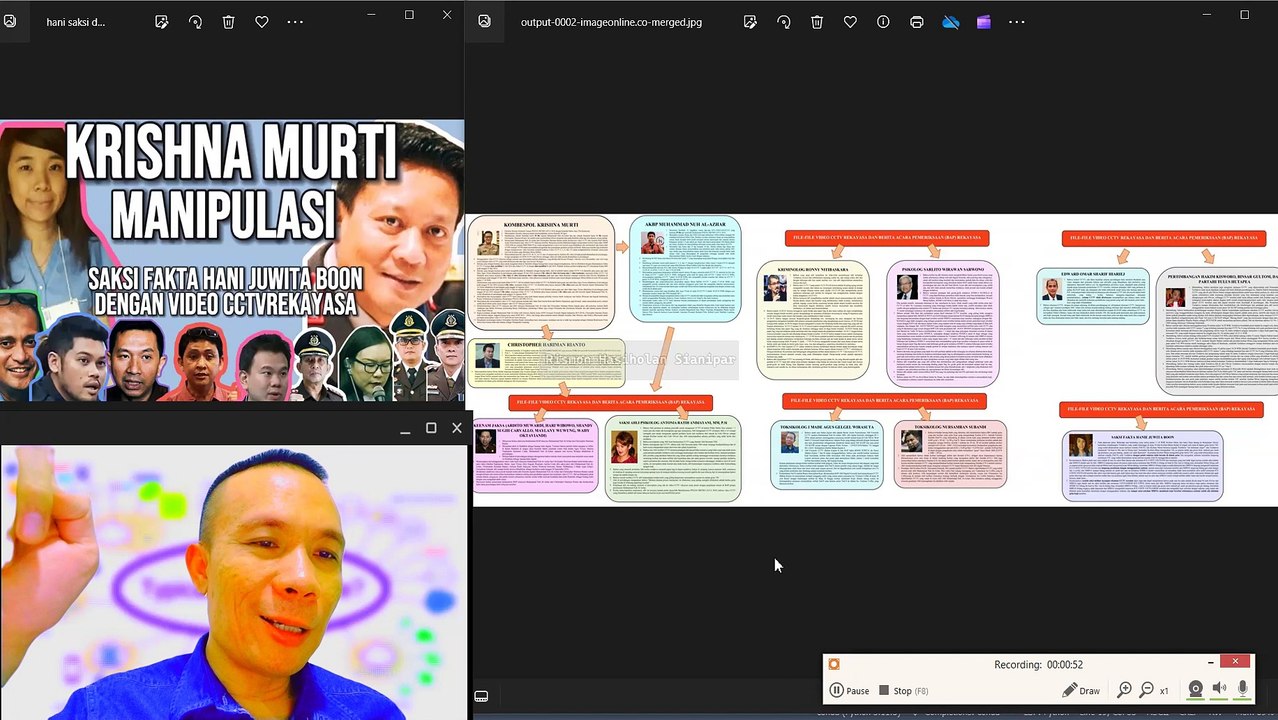This screenshot has width=1278, height=720.
Task: Toggle microphone recording
Action: [1243, 689]
